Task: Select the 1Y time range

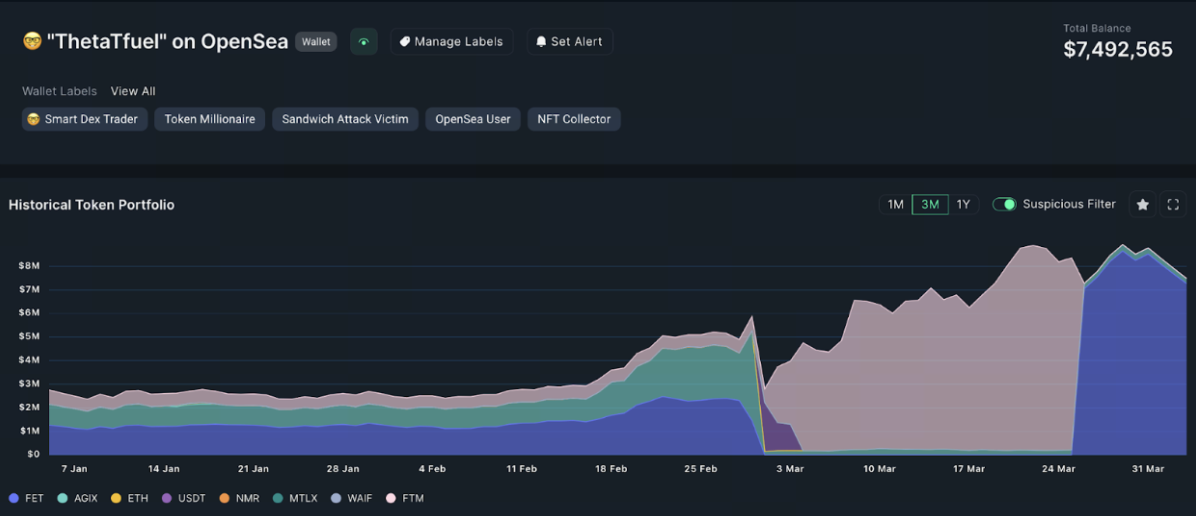Action: [x=963, y=204]
